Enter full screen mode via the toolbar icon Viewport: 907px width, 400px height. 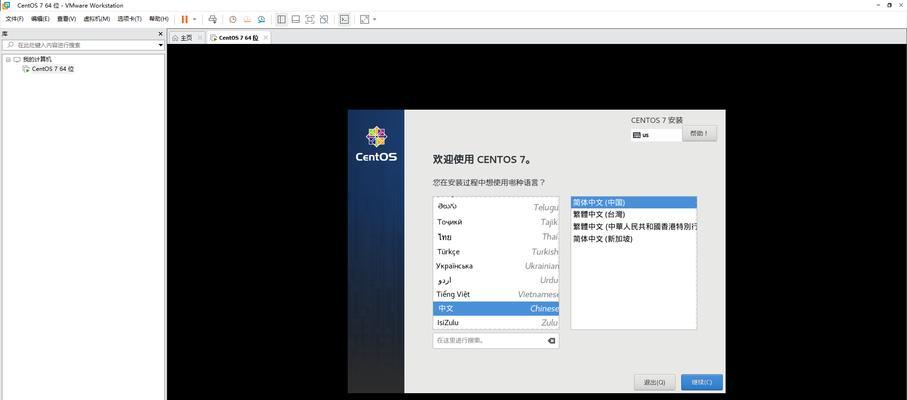point(309,19)
